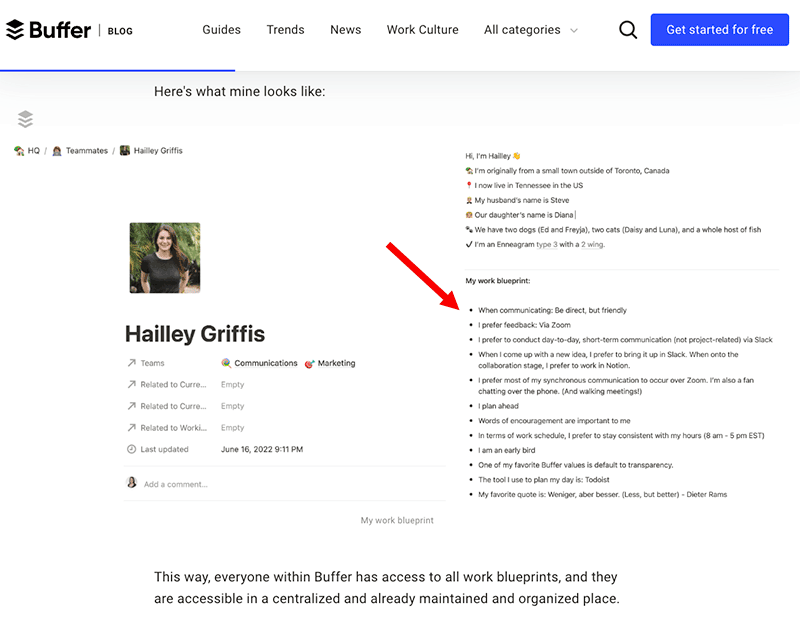The width and height of the screenshot is (800, 618).
Task: Click the arrow icon beside Teams
Action: [131, 363]
